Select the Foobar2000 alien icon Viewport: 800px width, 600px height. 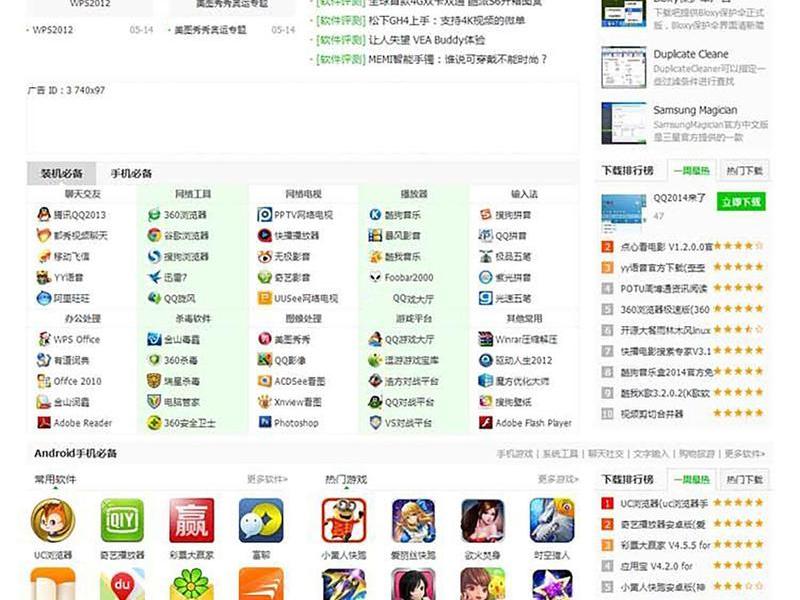375,277
